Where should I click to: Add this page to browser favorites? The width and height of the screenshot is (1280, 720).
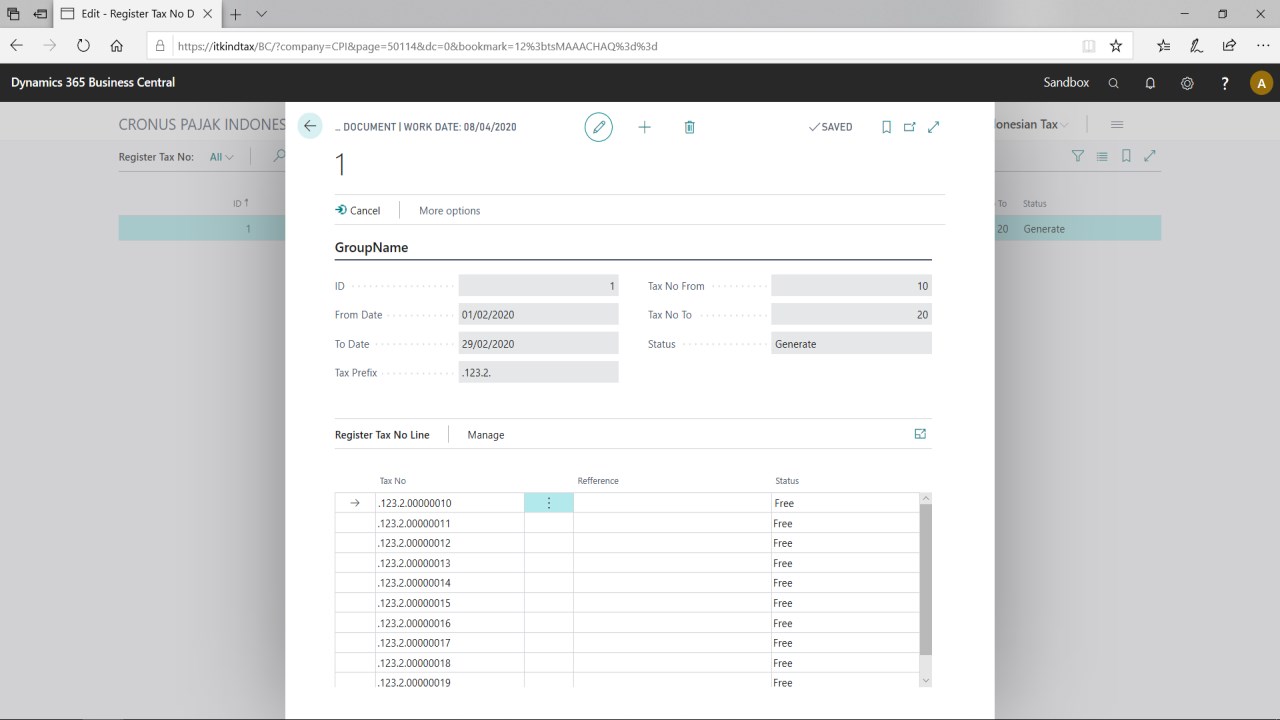click(x=1116, y=46)
